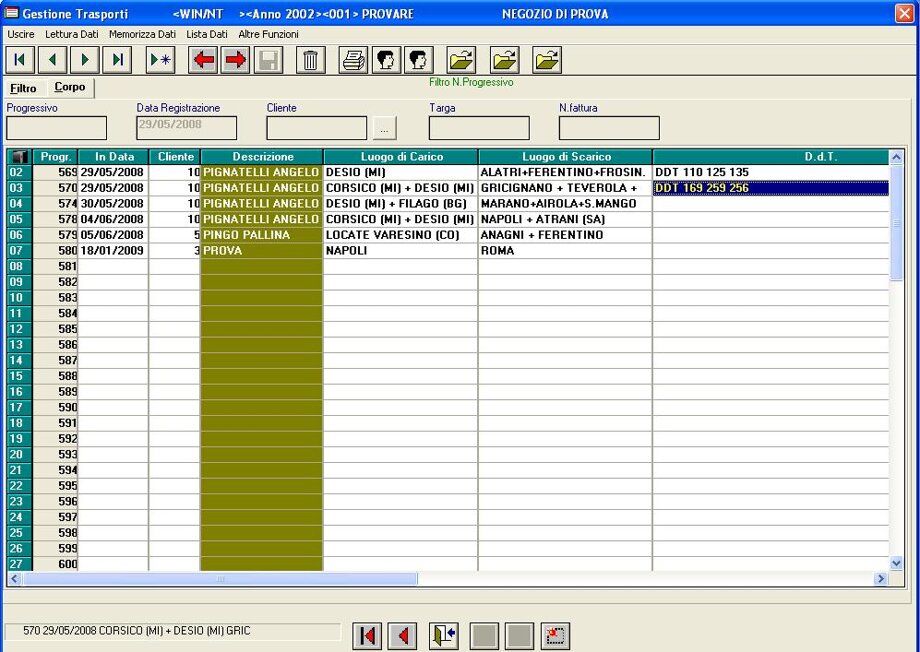
Task: Print using the printer icon
Action: [354, 60]
